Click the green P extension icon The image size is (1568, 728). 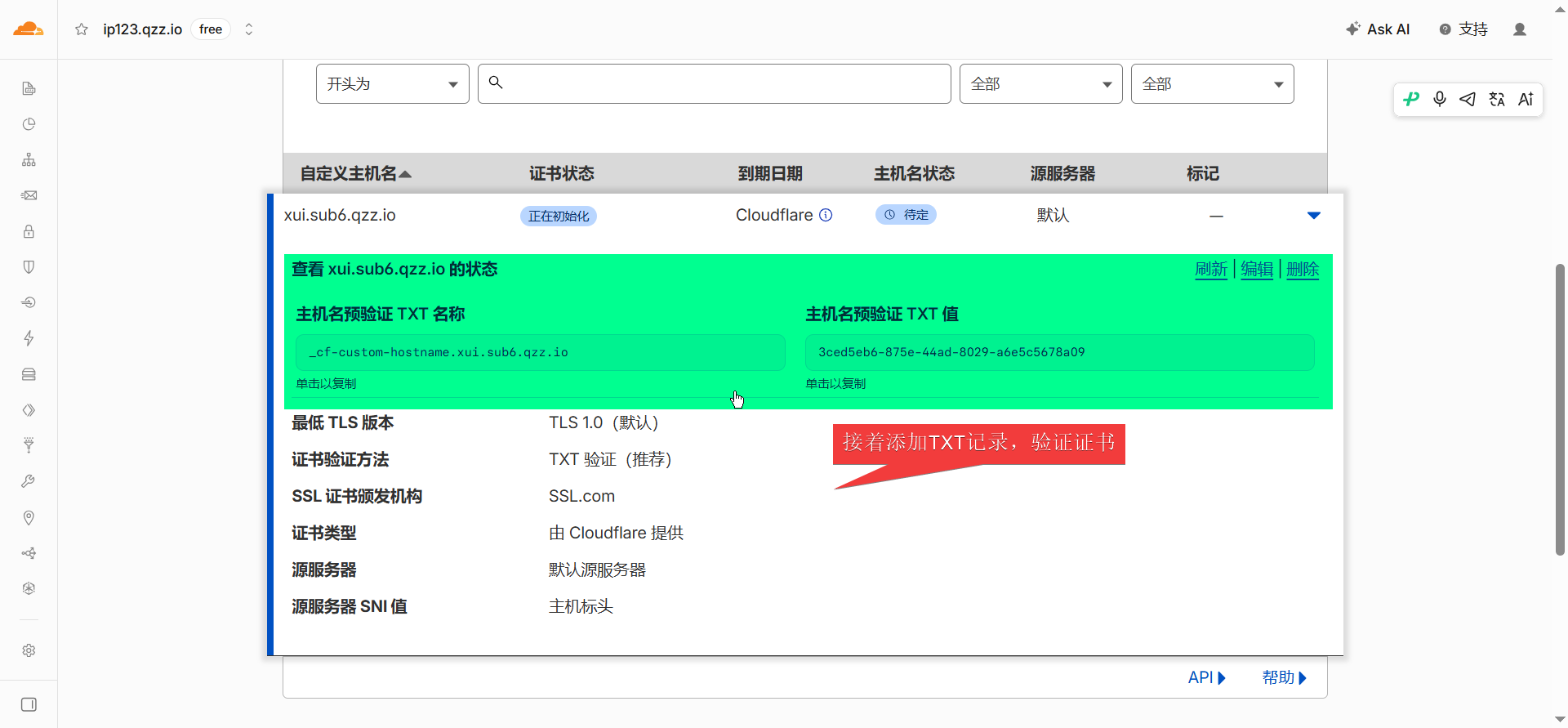[x=1411, y=99]
